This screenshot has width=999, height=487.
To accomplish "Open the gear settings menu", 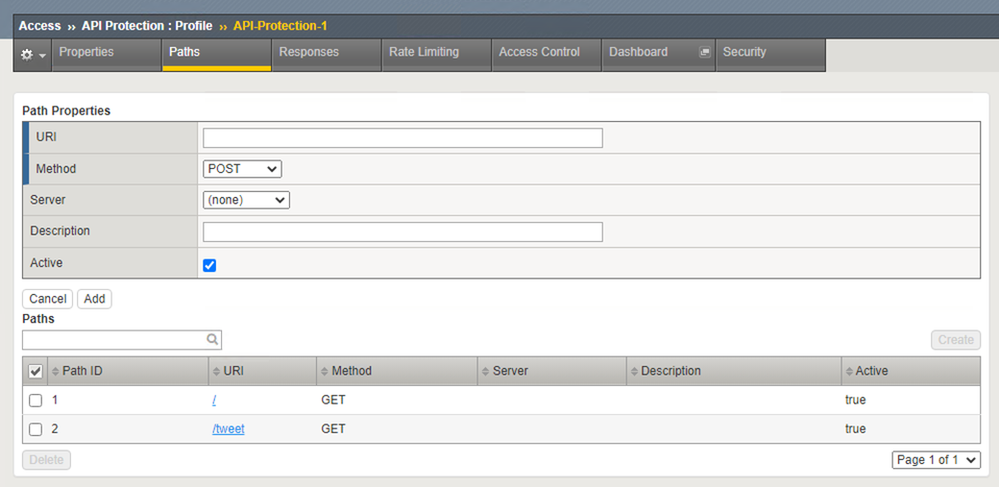I will 32,54.
